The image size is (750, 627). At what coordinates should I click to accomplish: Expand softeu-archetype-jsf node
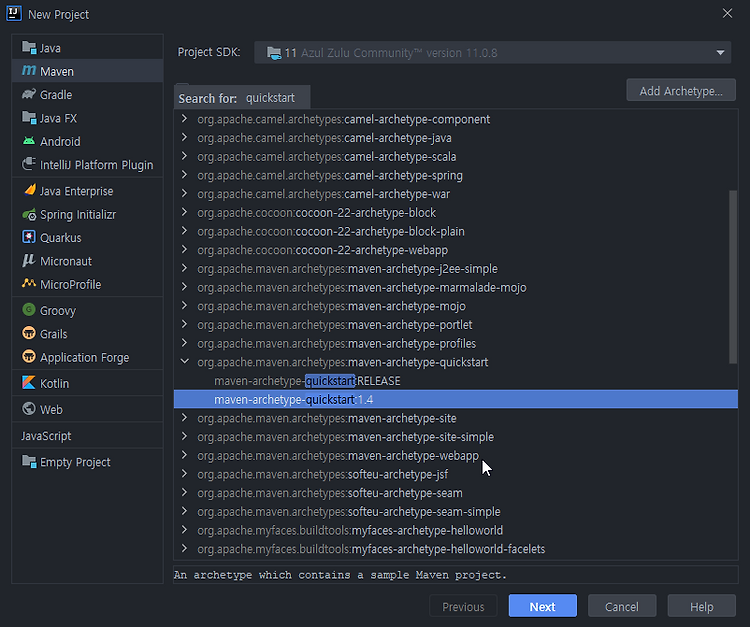[185, 473]
